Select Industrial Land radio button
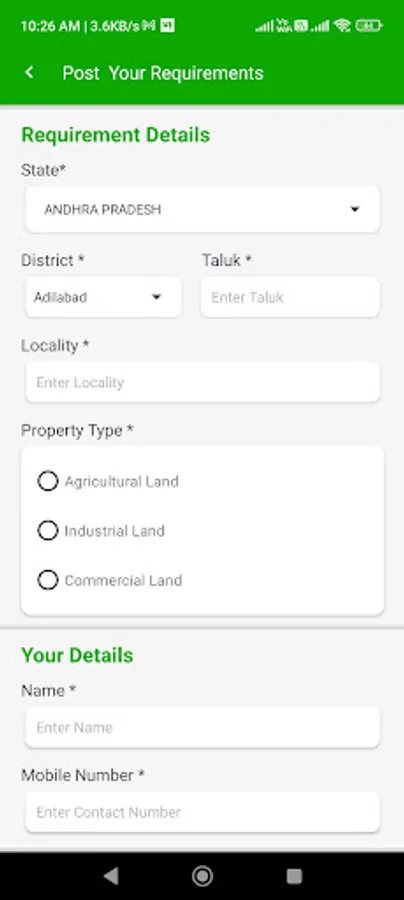 48,530
